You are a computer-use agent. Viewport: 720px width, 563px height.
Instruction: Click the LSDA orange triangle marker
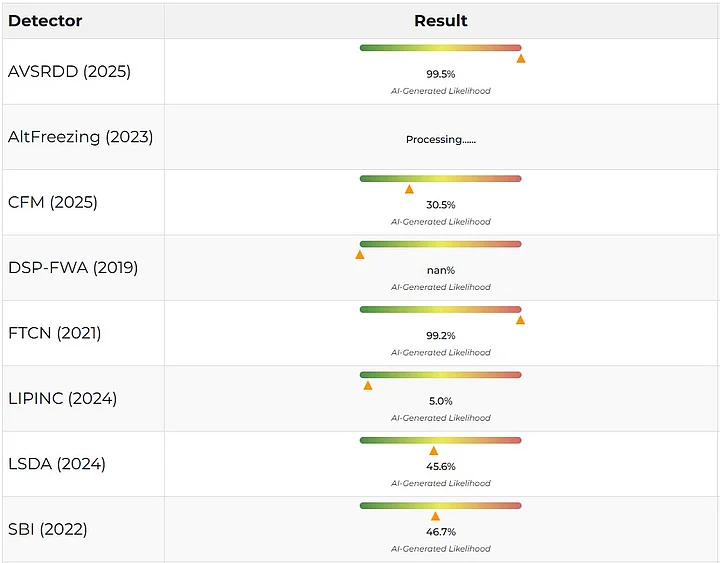point(434,451)
